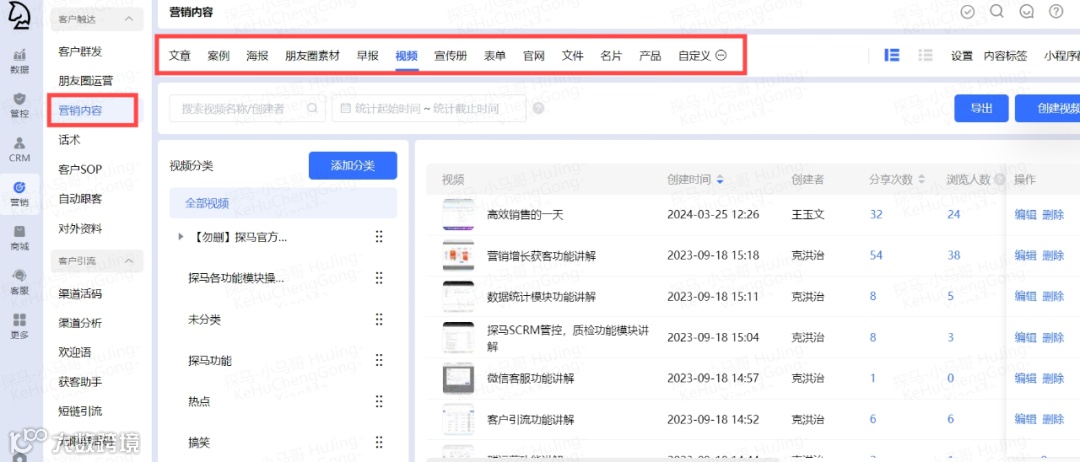This screenshot has height=462, width=1080.
Task: Open the help question mark in header
Action: 1056,12
